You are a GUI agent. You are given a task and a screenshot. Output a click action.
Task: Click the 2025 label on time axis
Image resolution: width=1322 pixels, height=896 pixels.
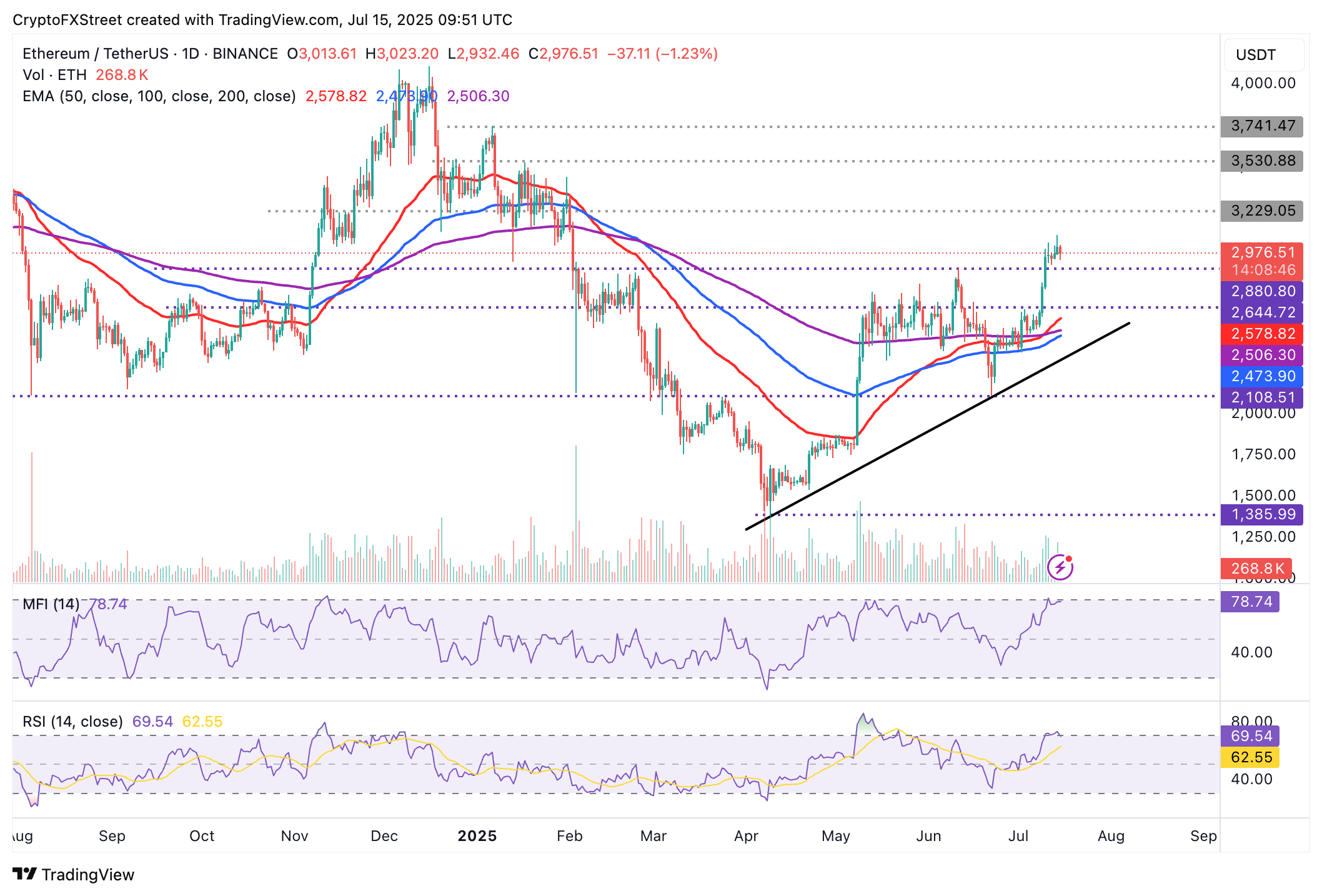tap(477, 836)
